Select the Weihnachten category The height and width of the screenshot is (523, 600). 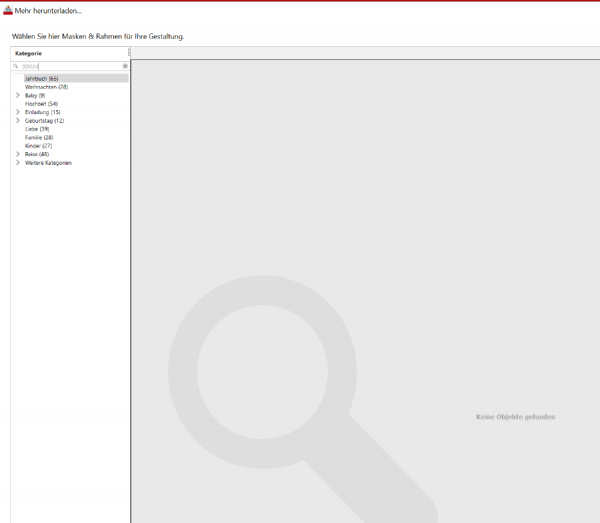(46, 87)
